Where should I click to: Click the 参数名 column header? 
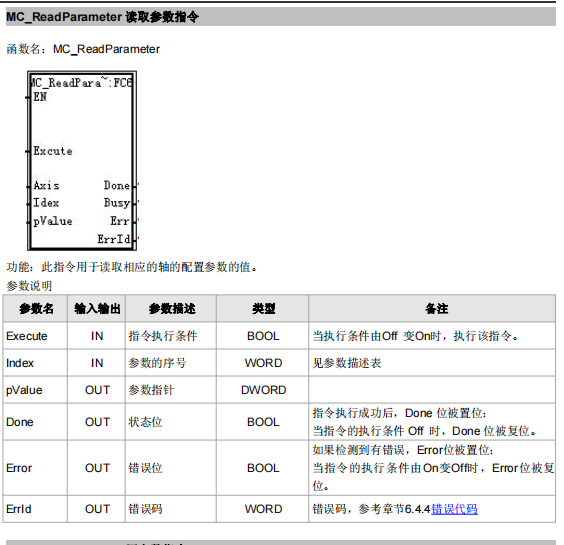click(36, 308)
